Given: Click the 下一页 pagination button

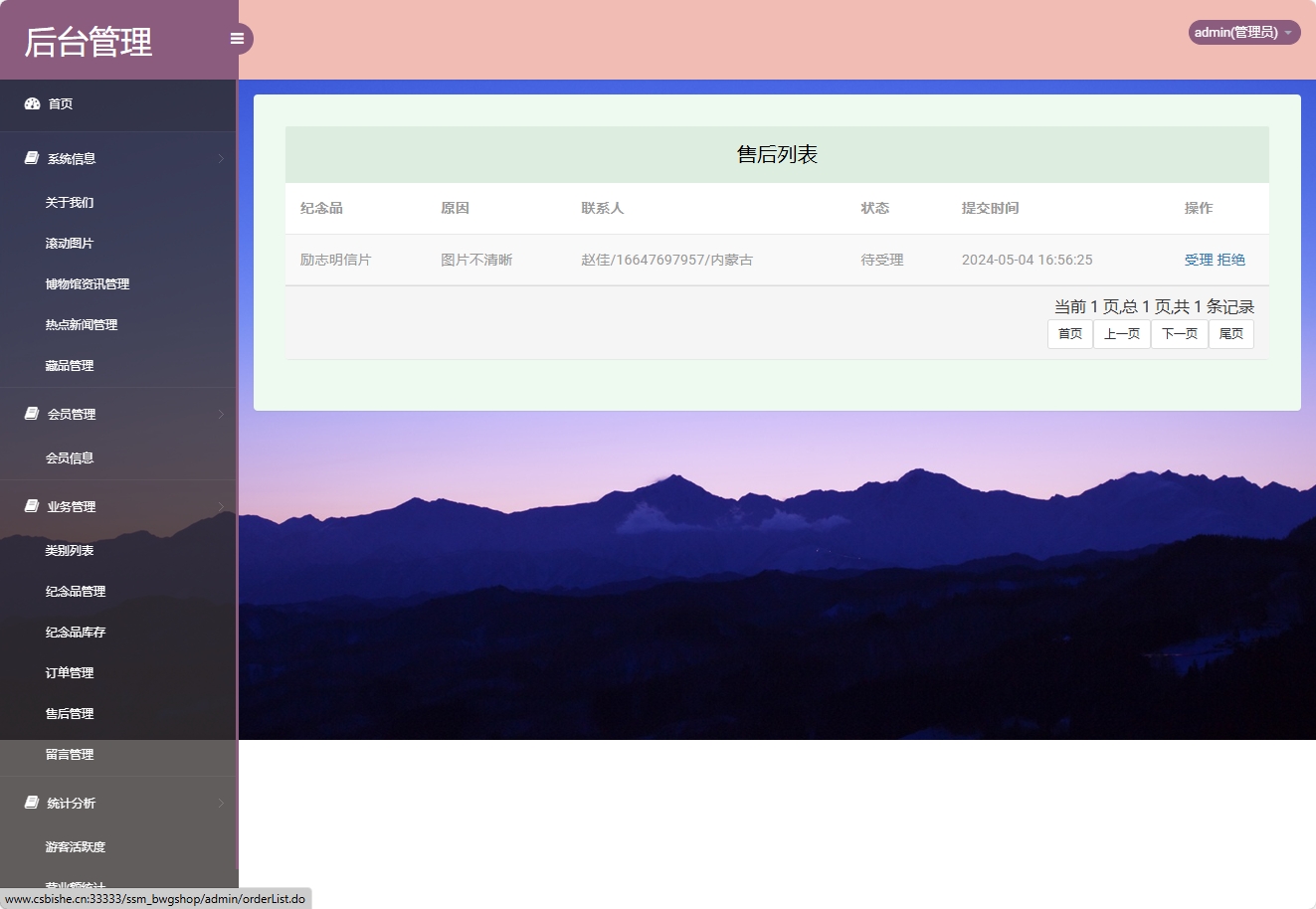Looking at the screenshot, I should click(x=1180, y=334).
